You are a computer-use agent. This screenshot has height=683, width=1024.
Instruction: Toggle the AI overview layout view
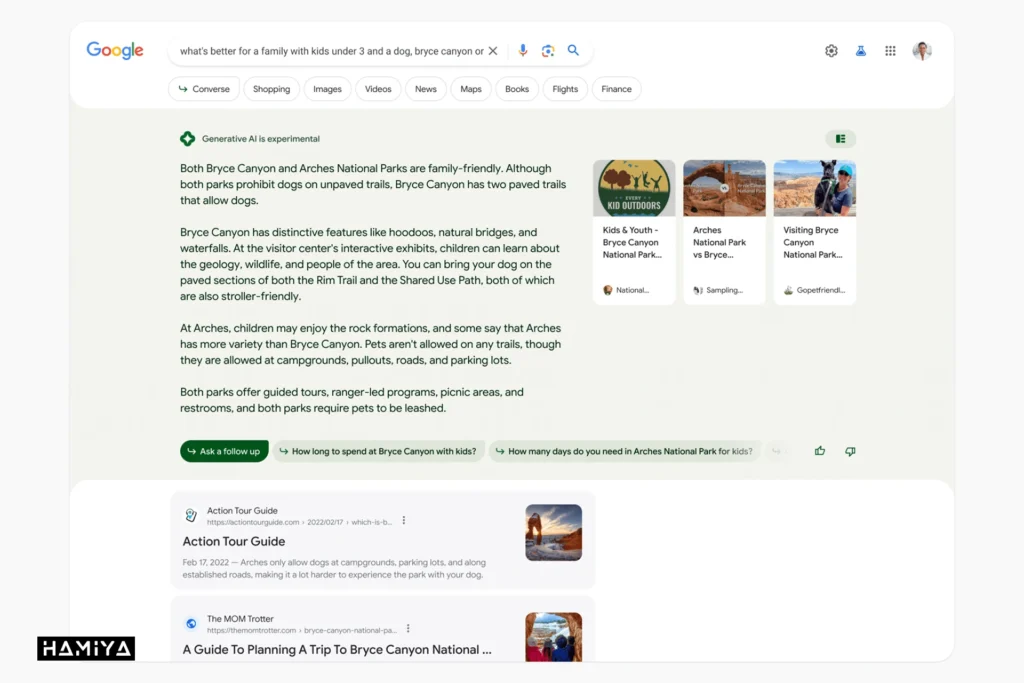[x=840, y=138]
